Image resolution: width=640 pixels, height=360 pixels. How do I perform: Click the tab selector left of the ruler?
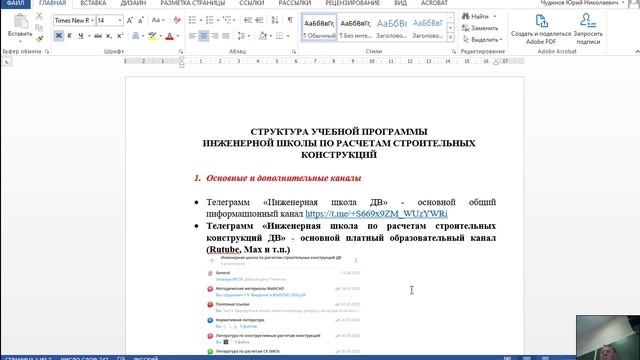point(7,62)
